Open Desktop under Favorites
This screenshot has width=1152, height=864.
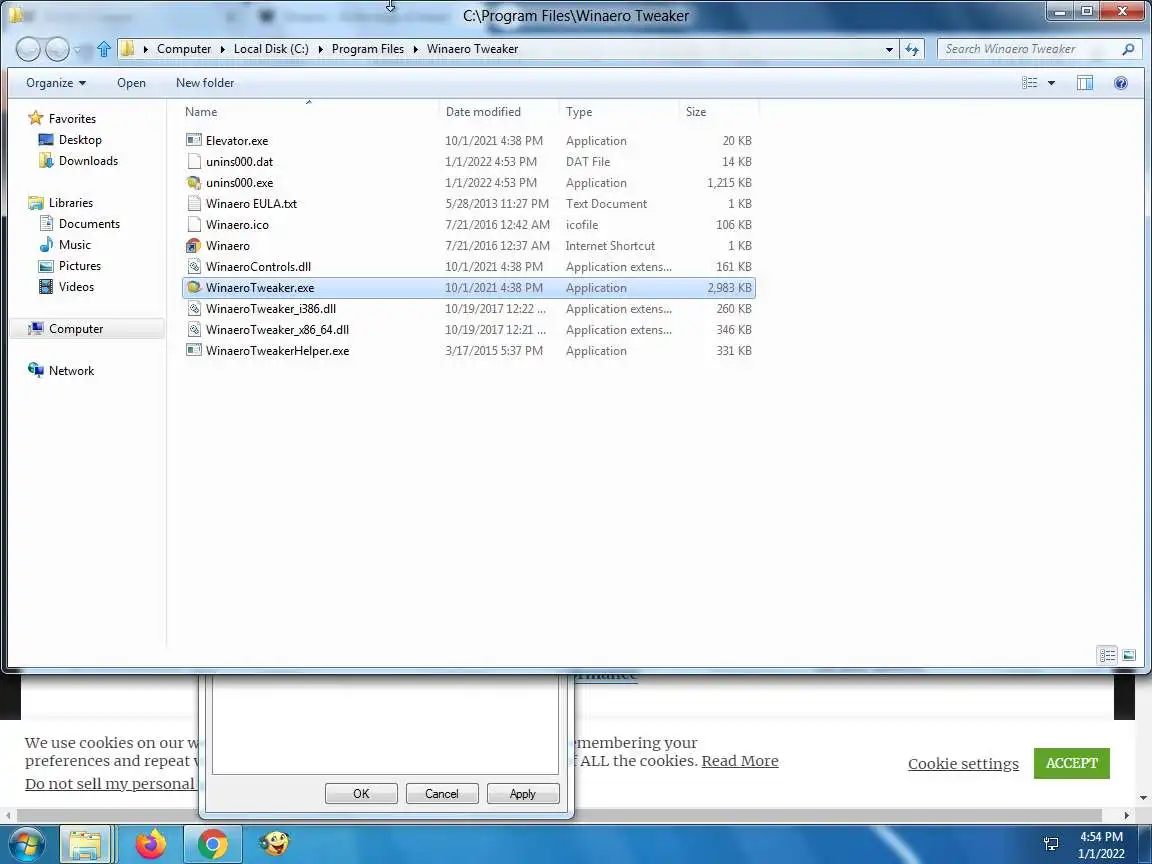pyautogui.click(x=80, y=140)
